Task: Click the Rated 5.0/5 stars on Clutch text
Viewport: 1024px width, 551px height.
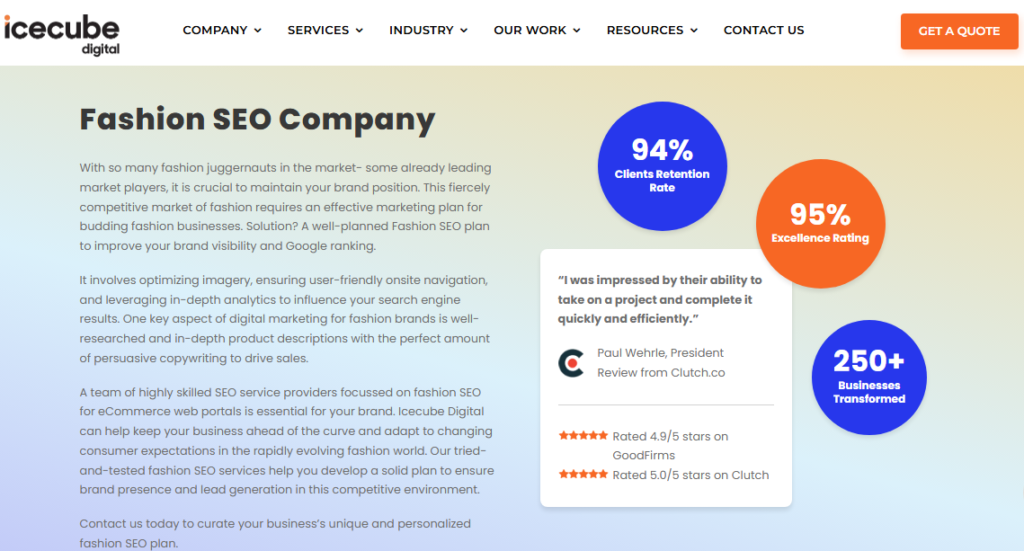Action: 690,475
